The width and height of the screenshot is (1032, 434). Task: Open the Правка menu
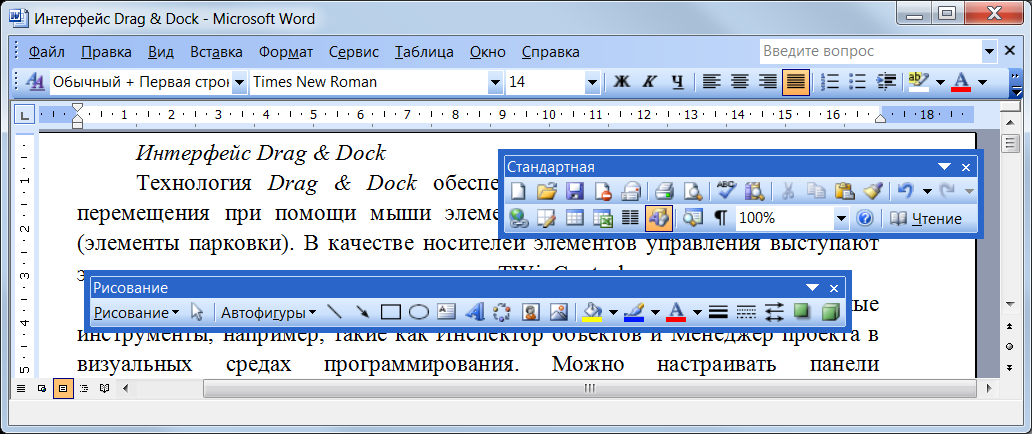tap(106, 52)
